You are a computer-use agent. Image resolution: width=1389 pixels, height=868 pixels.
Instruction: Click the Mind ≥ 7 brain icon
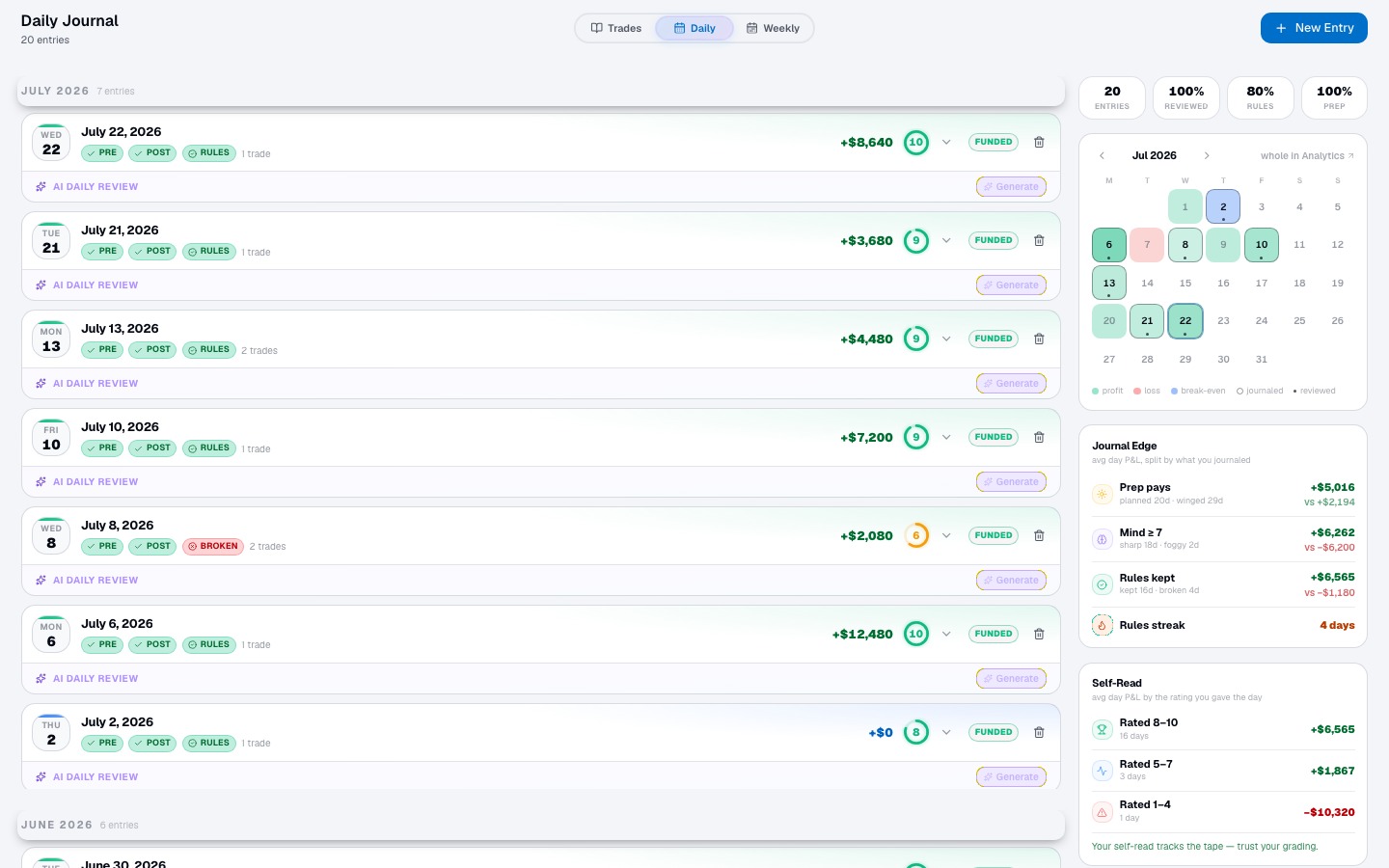1102,539
